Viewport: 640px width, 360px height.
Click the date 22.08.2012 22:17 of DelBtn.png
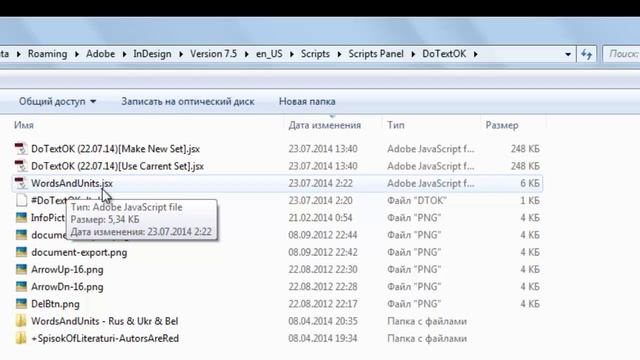[323, 304]
